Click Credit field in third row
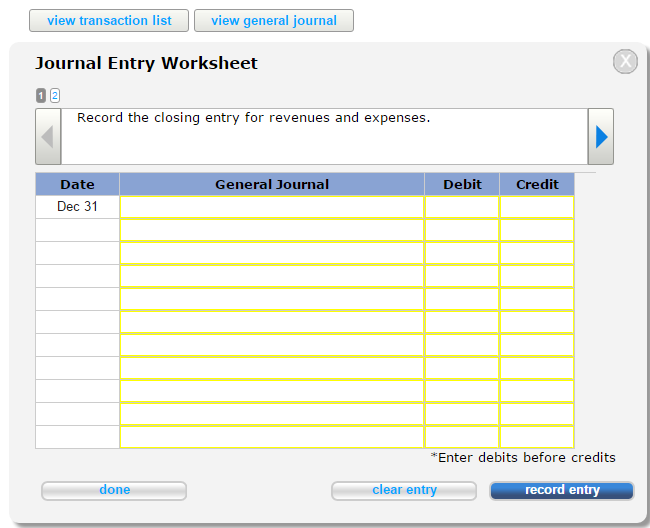 537,253
